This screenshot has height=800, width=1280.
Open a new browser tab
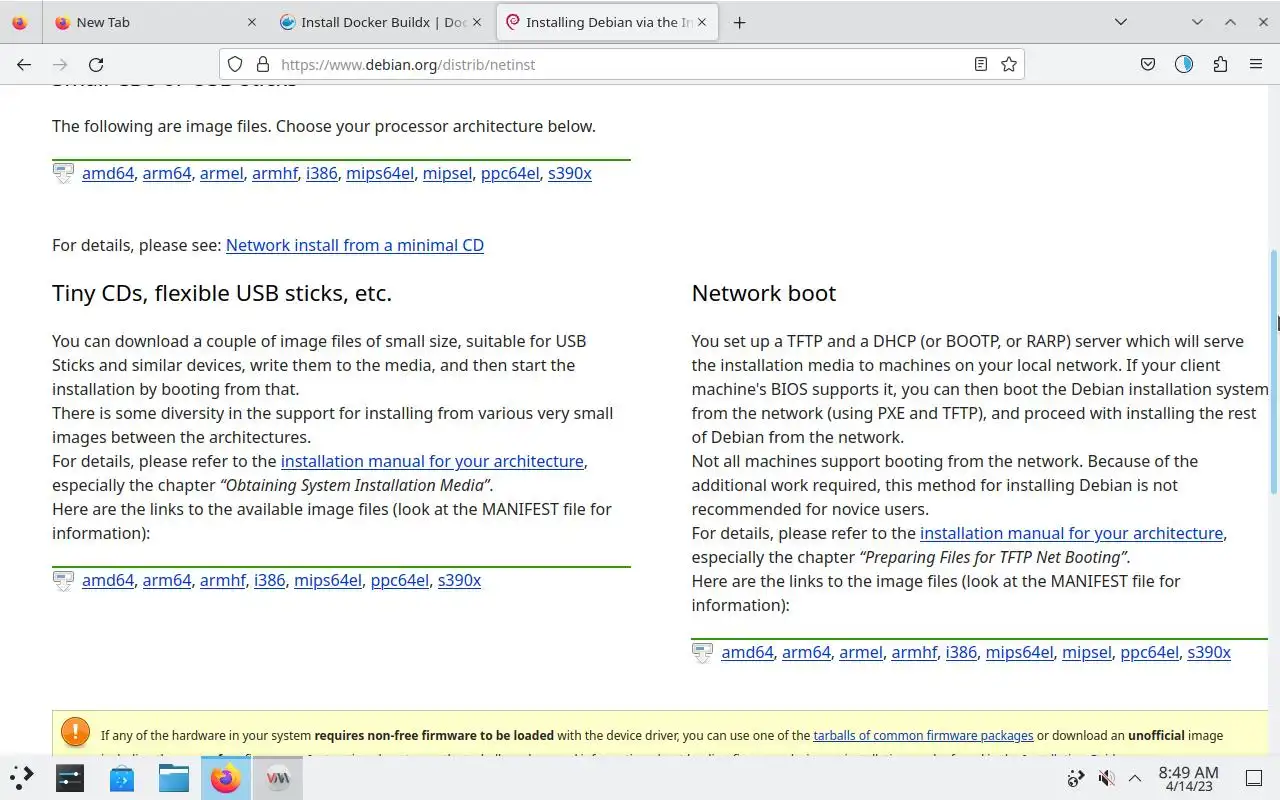tap(739, 22)
